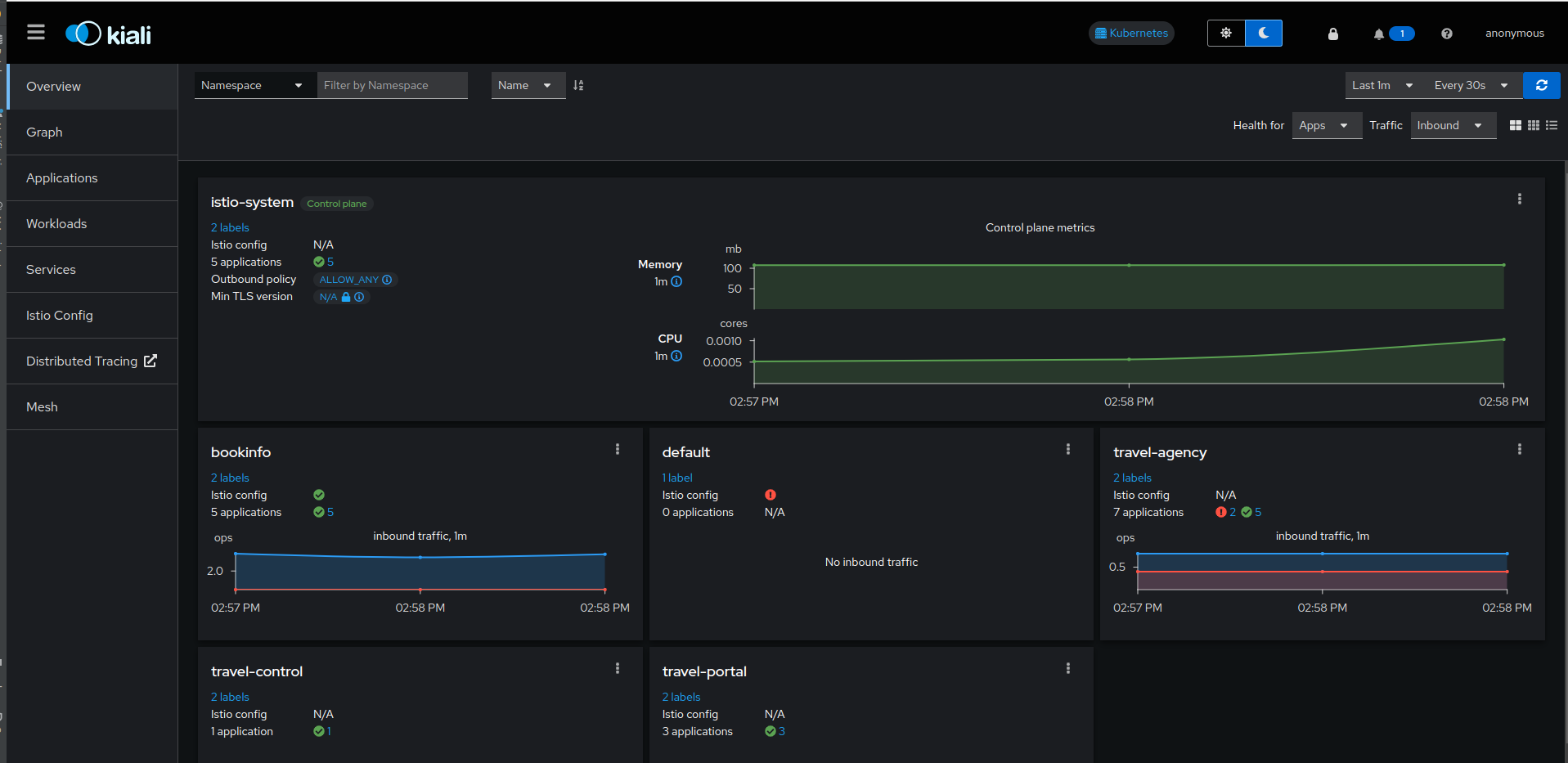Viewport: 1568px width, 763px height.
Task: Open the Health for Apps dropdown
Action: point(1326,125)
